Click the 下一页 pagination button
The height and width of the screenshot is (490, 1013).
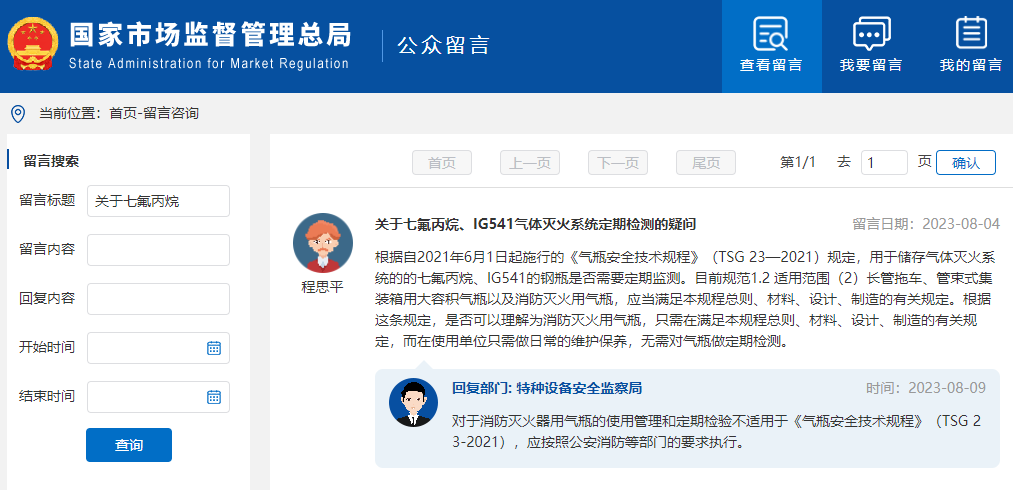618,163
